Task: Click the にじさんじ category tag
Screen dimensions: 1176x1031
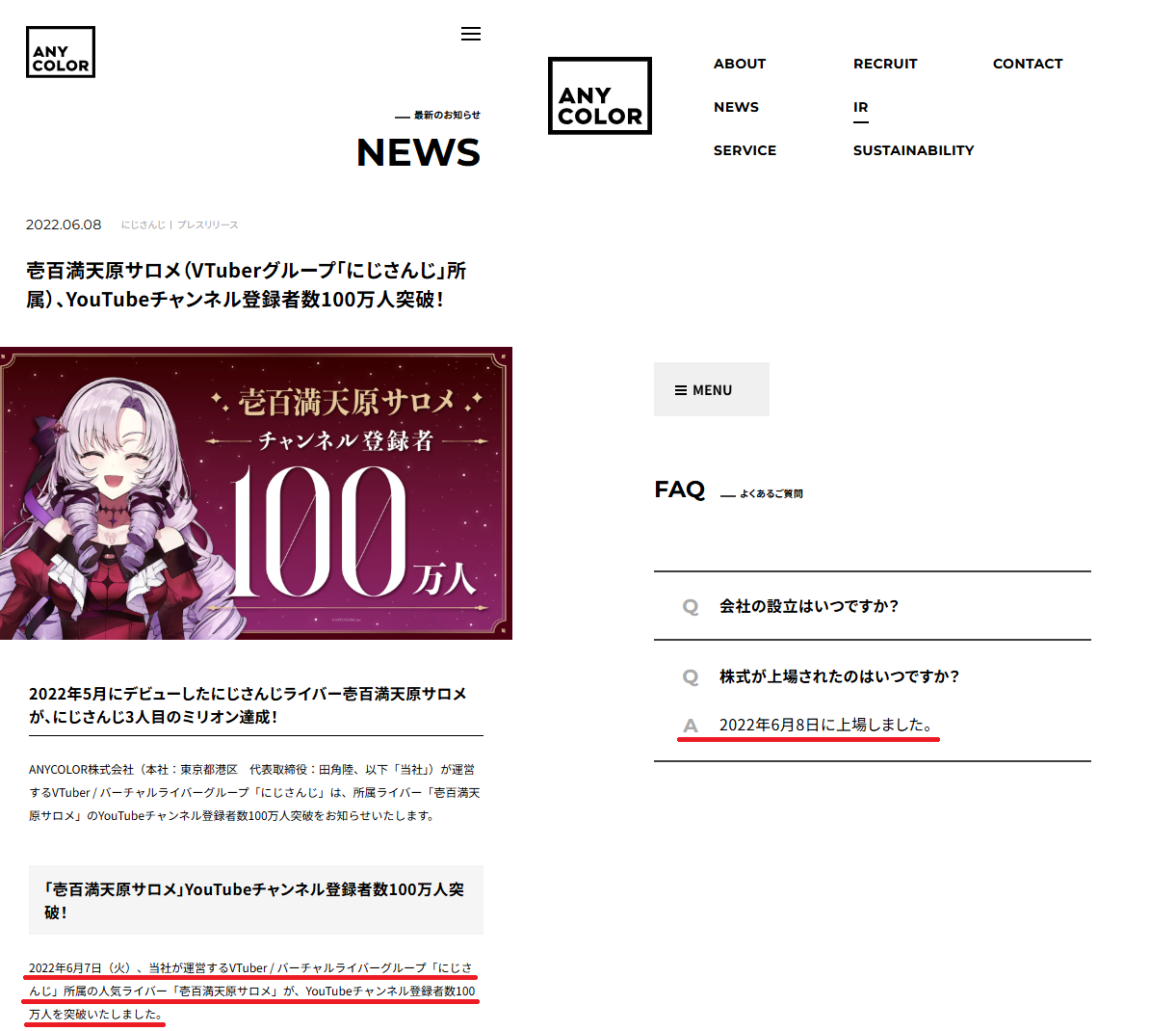Action: point(144,225)
